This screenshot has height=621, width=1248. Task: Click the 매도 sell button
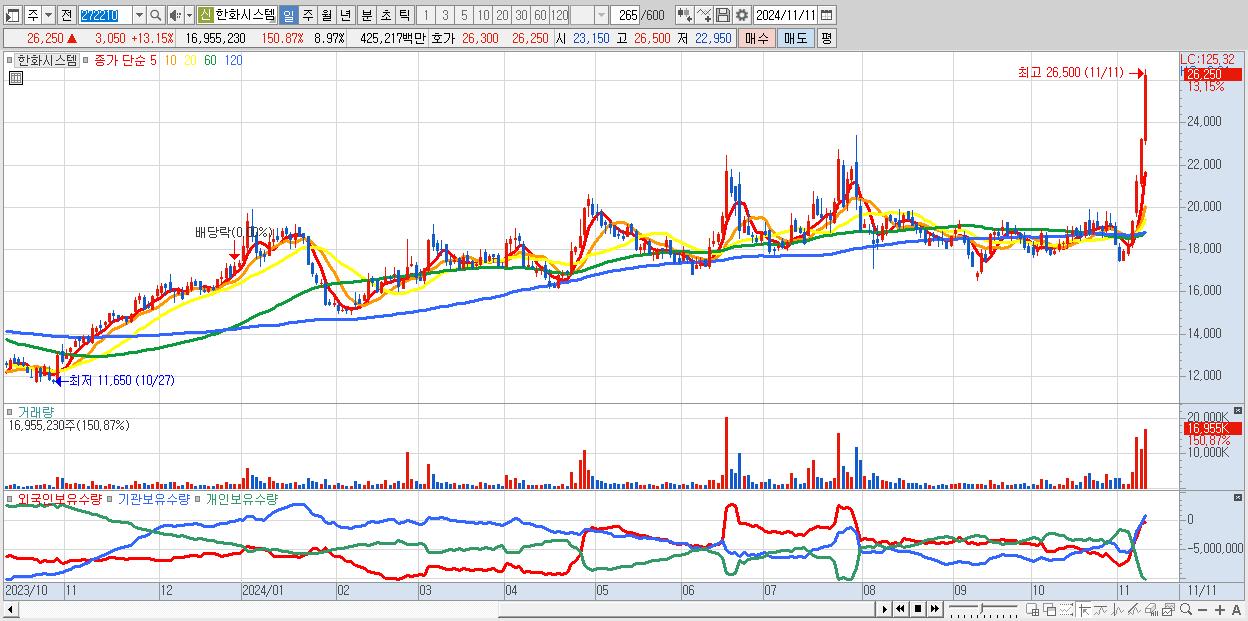tap(796, 38)
